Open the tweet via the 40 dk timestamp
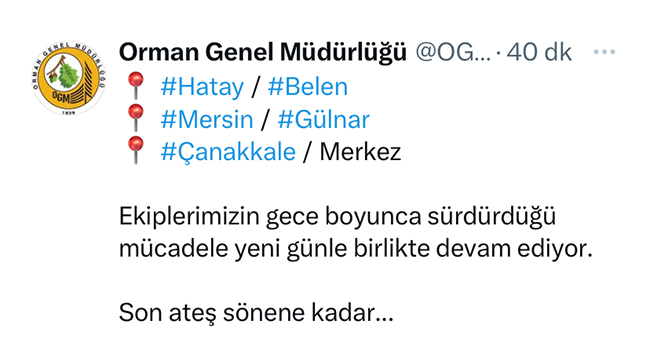This screenshot has height=360, width=650. pyautogui.click(x=539, y=52)
